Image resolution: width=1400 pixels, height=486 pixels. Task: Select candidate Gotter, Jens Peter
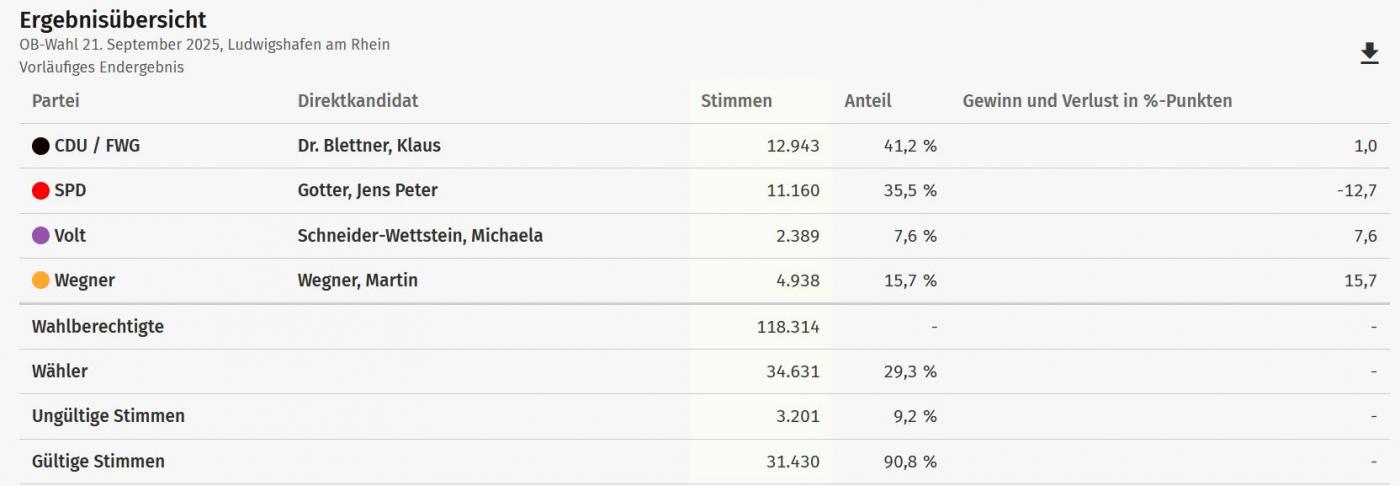367,191
